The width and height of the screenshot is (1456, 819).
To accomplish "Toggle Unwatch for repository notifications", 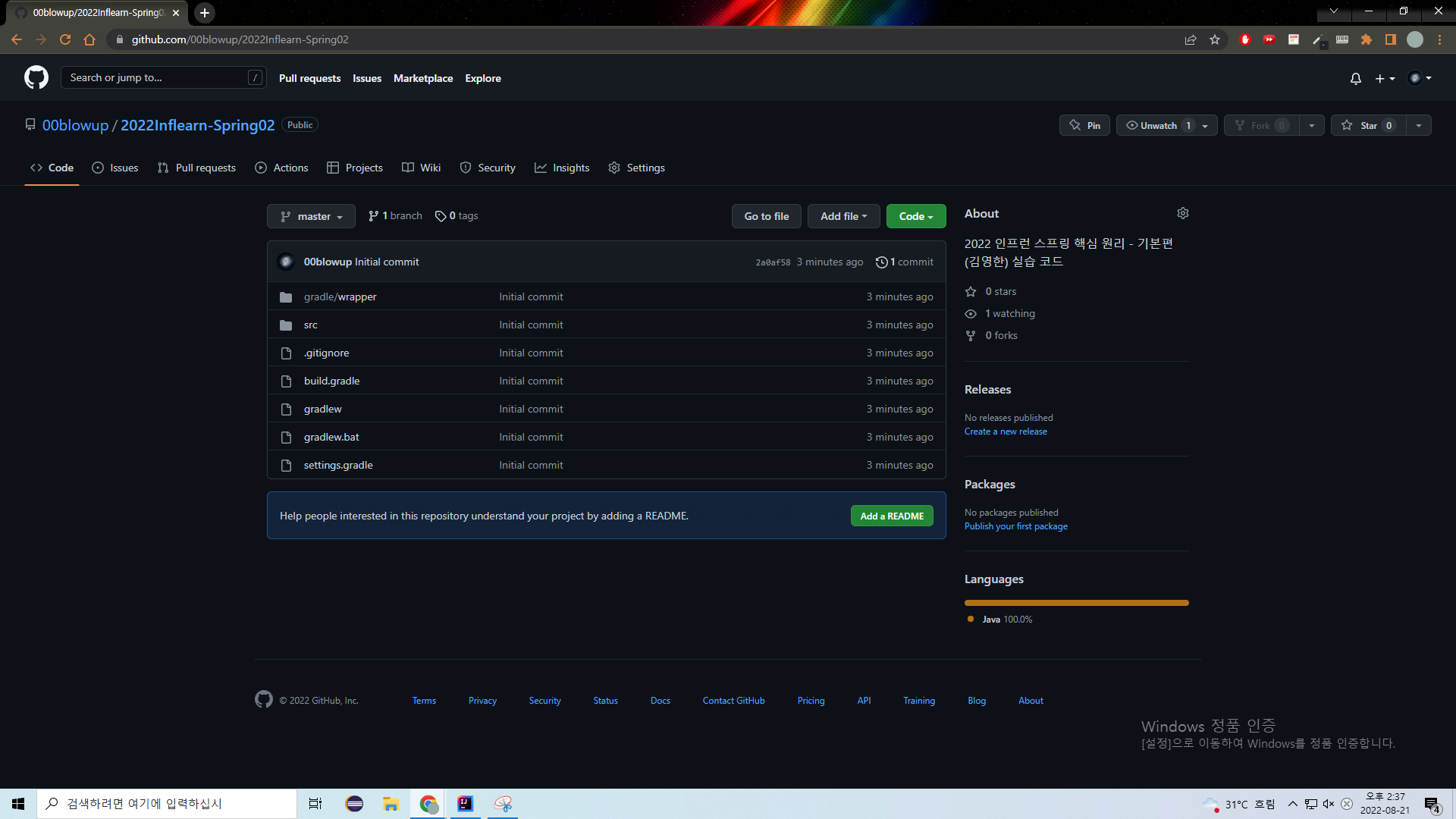I will (x=1158, y=125).
